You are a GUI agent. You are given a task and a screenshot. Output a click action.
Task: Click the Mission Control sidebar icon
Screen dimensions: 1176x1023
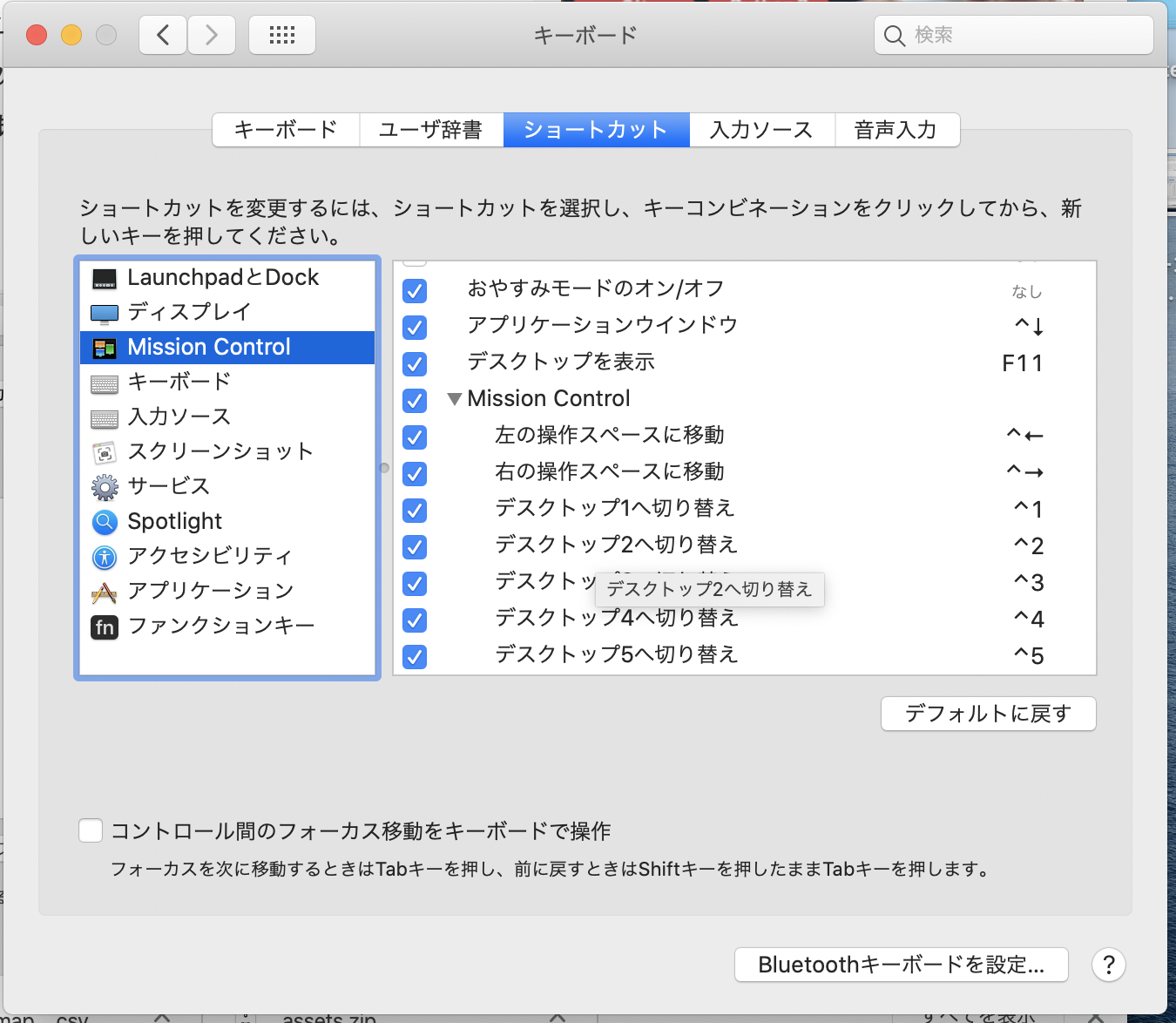click(x=104, y=347)
